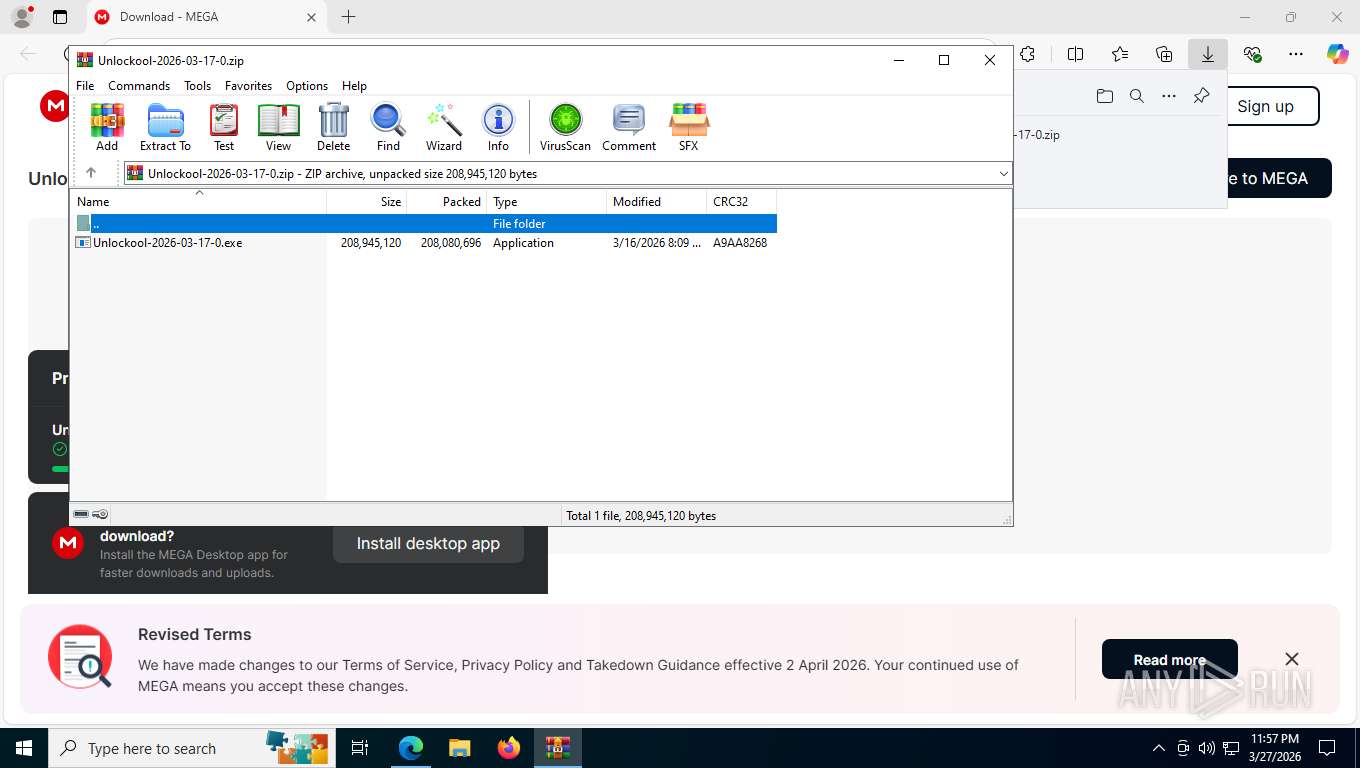Click the Extract To toolbar icon
The height and width of the screenshot is (768, 1360).
pos(165,127)
